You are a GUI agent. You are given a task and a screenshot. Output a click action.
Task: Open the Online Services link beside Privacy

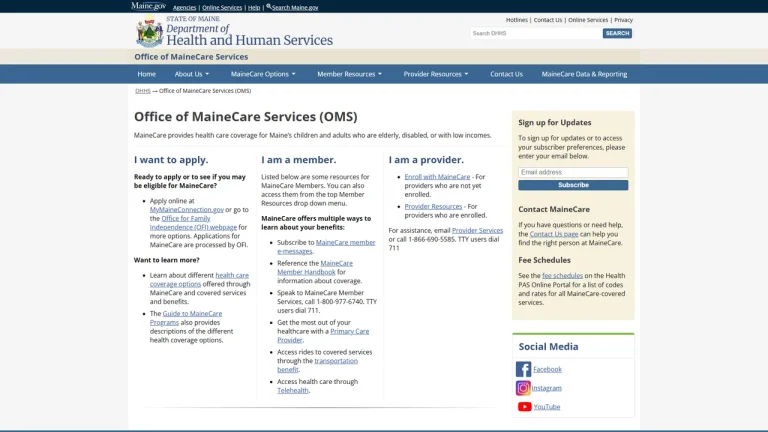[x=588, y=20]
